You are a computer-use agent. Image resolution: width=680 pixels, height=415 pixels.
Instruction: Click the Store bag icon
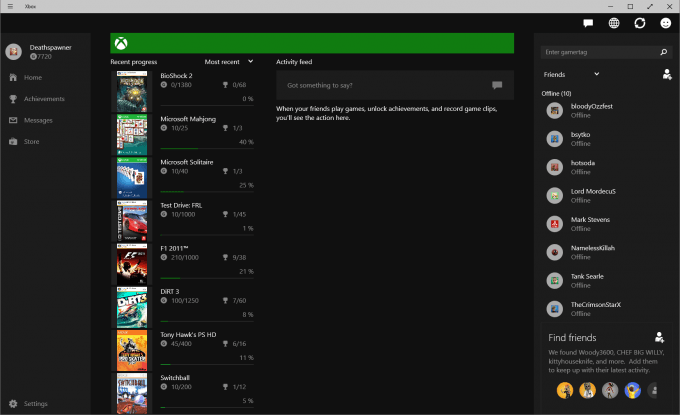[x=13, y=141]
